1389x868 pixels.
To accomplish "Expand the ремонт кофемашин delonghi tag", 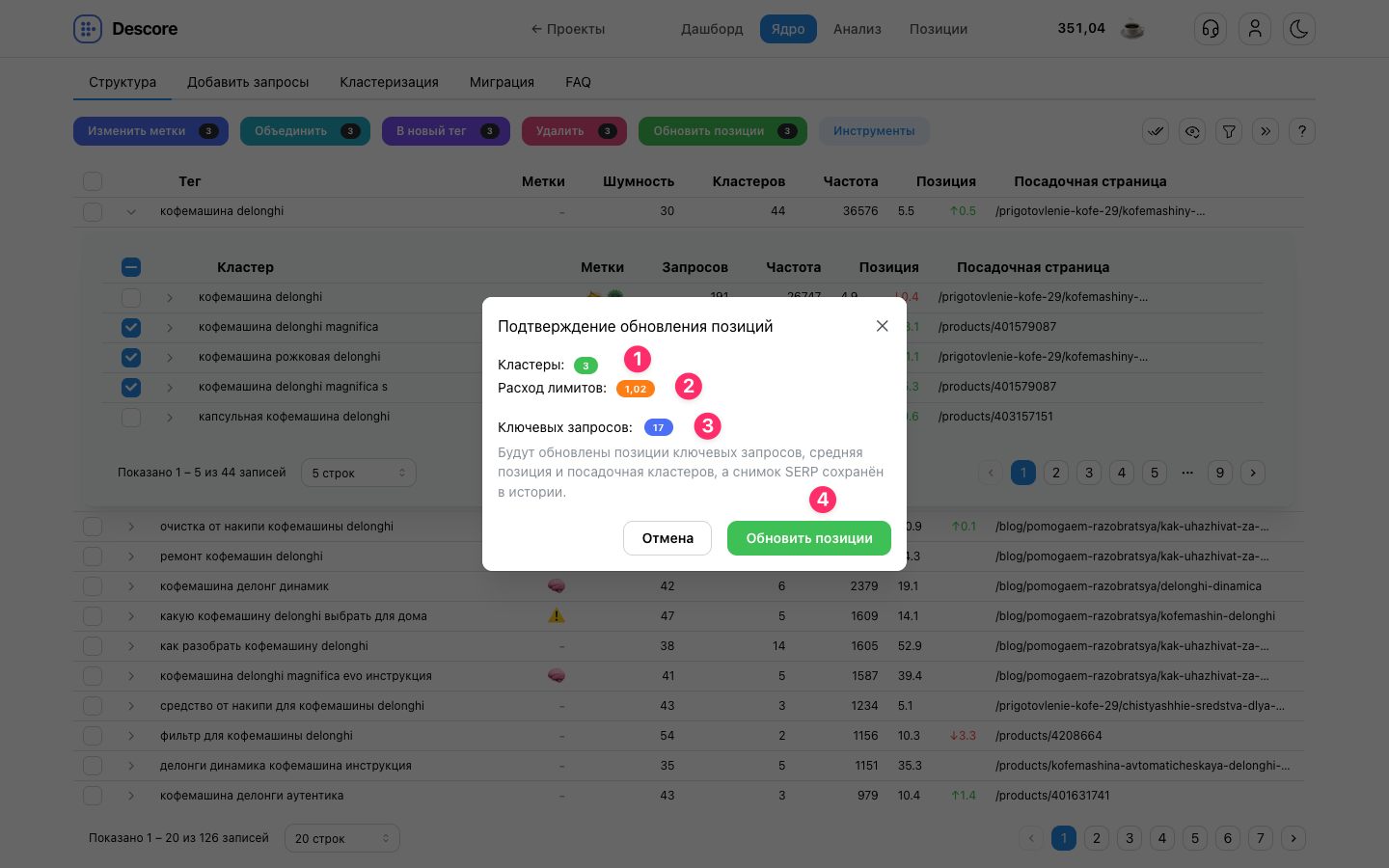I will click(x=131, y=556).
